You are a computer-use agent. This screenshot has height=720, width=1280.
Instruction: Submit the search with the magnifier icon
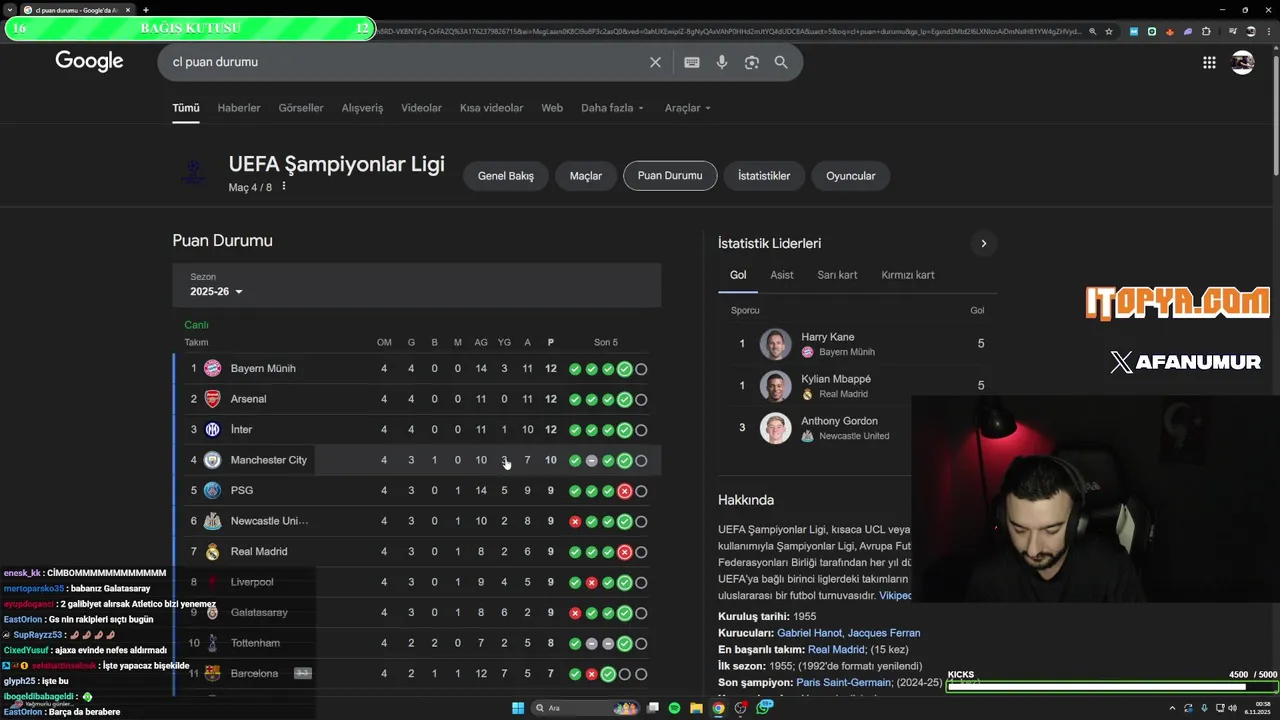pos(781,62)
